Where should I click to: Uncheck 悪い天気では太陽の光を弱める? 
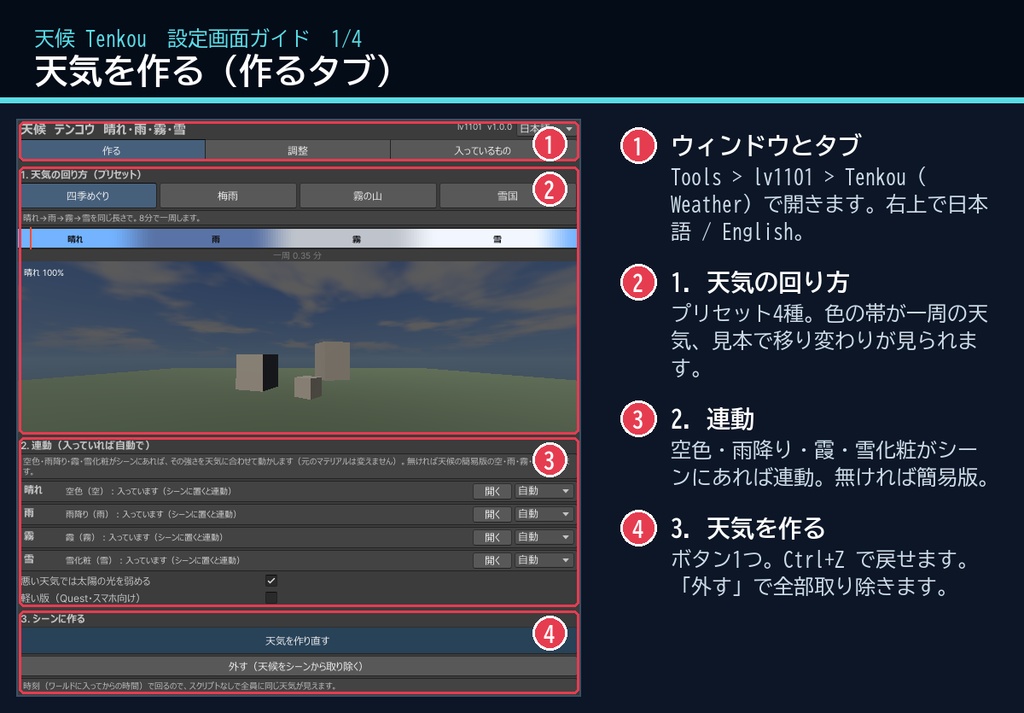(271, 580)
